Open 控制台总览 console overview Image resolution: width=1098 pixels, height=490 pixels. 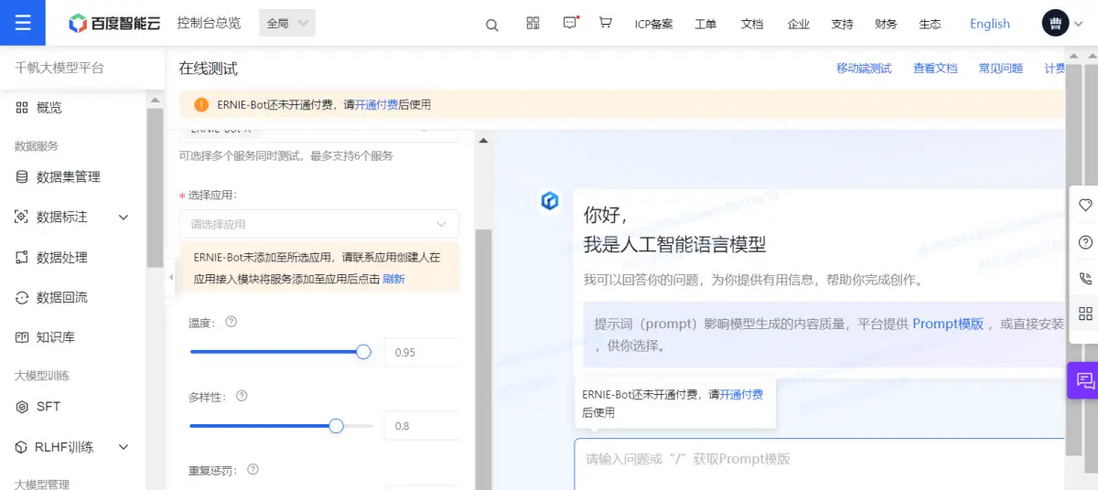tap(209, 23)
